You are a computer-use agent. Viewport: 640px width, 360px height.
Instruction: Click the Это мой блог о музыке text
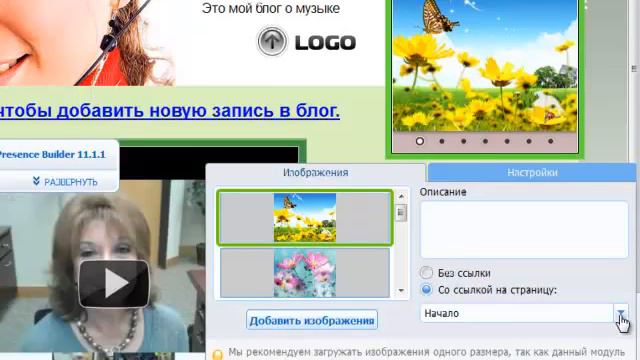pos(271,8)
